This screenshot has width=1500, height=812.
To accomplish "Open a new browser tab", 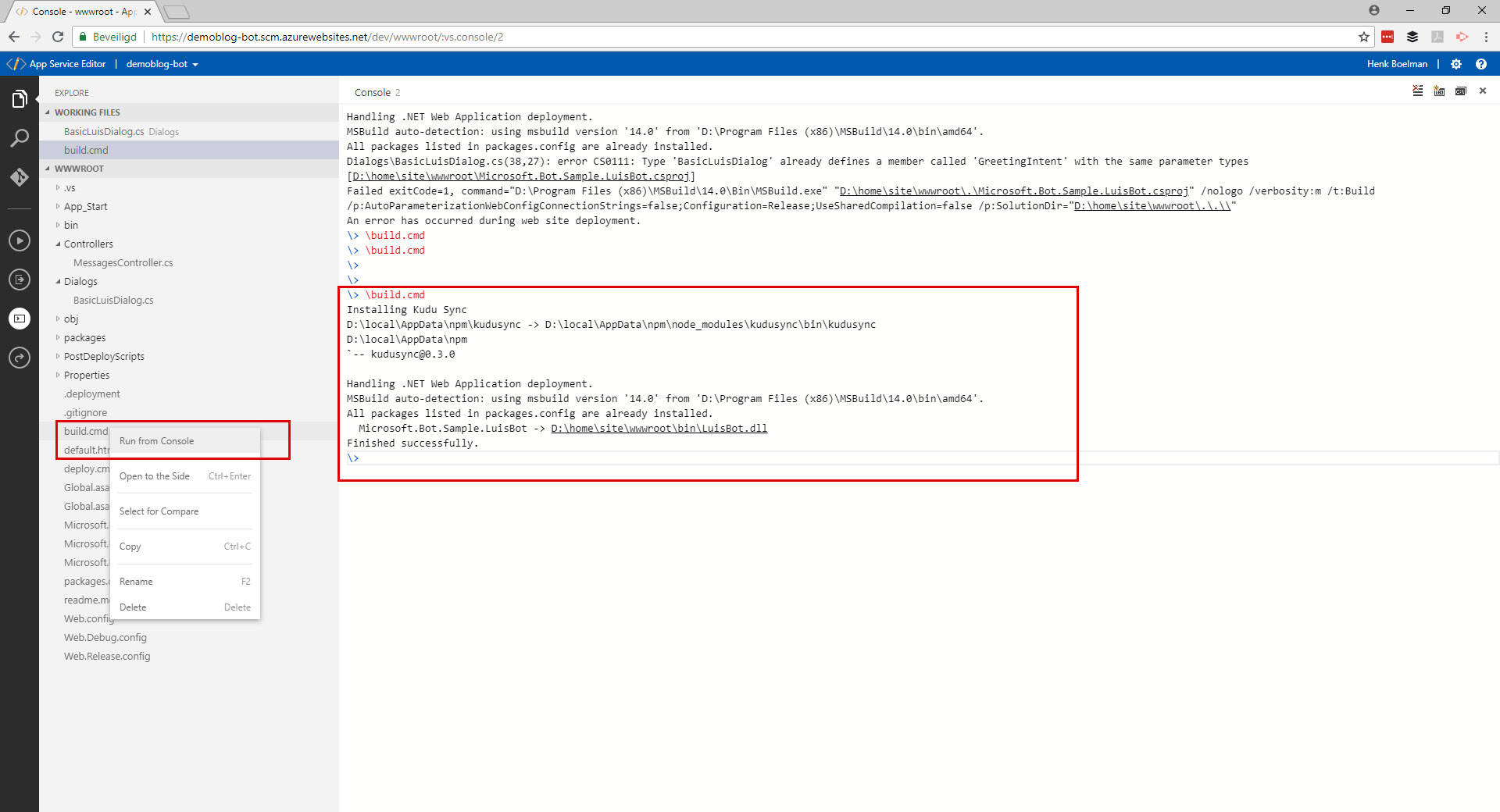I will 177,12.
